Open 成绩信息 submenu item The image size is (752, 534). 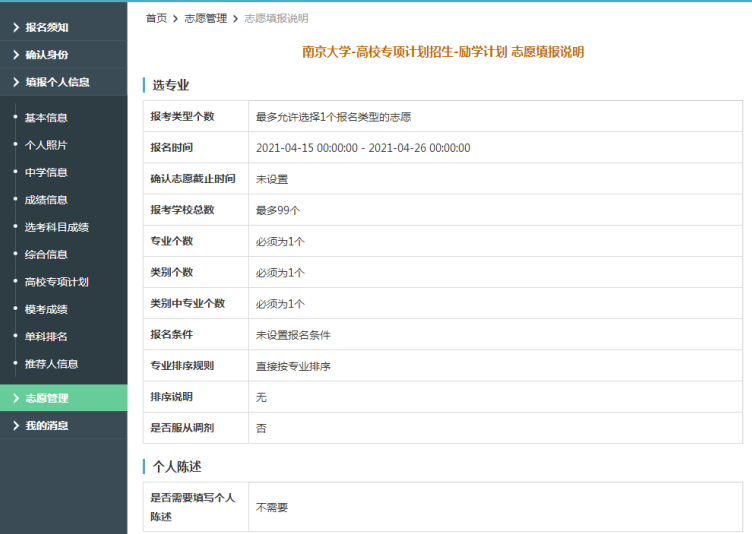pos(46,200)
